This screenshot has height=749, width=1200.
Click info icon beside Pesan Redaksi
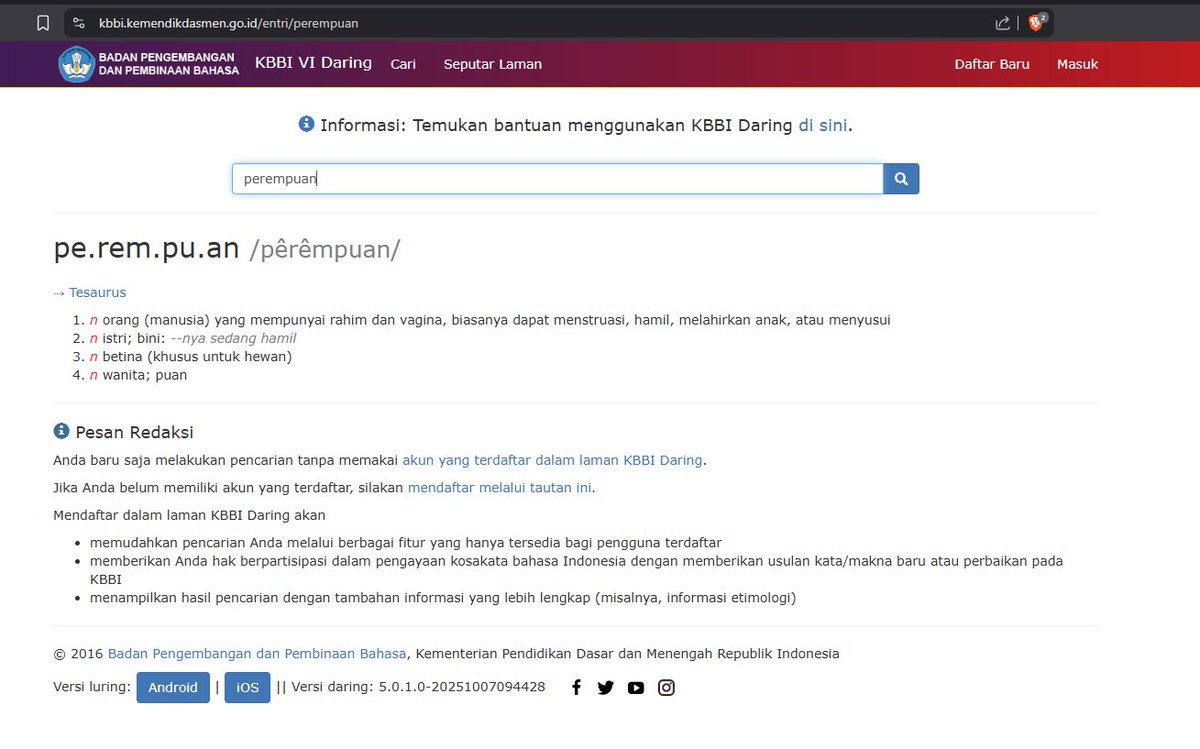coord(61,431)
